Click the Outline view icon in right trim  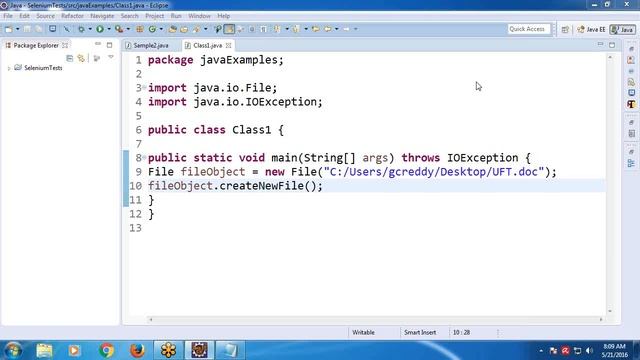point(631,163)
